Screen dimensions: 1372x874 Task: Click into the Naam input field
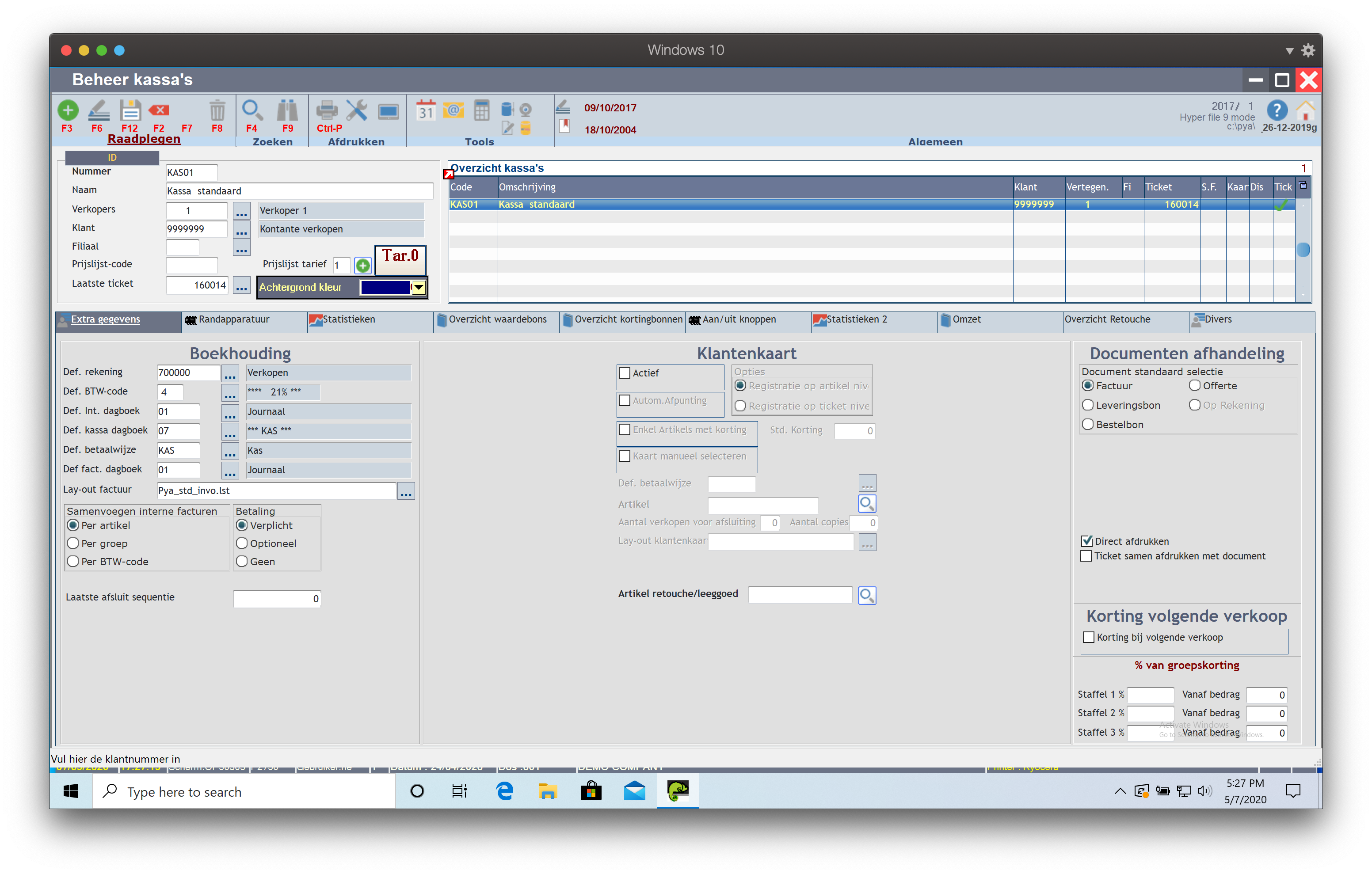click(x=298, y=191)
